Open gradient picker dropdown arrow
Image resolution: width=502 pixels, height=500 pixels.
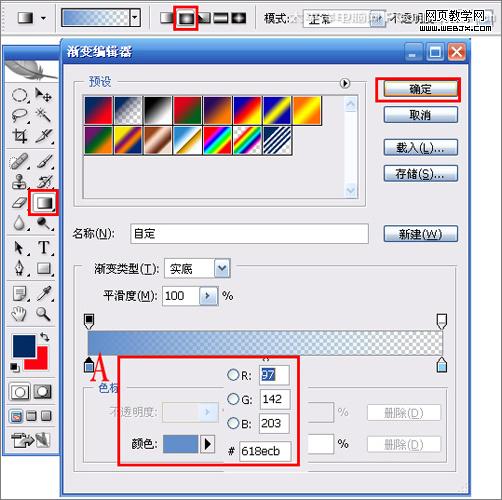[x=135, y=18]
